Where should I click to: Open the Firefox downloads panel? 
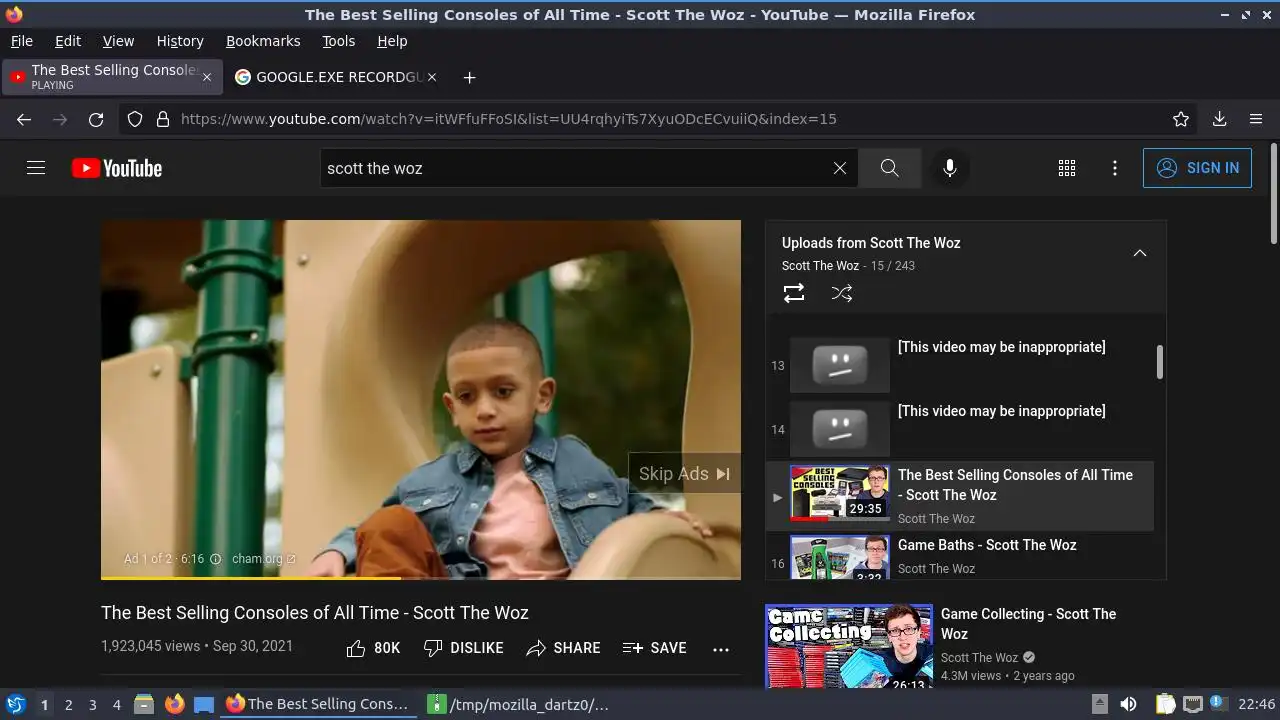pyautogui.click(x=1219, y=119)
